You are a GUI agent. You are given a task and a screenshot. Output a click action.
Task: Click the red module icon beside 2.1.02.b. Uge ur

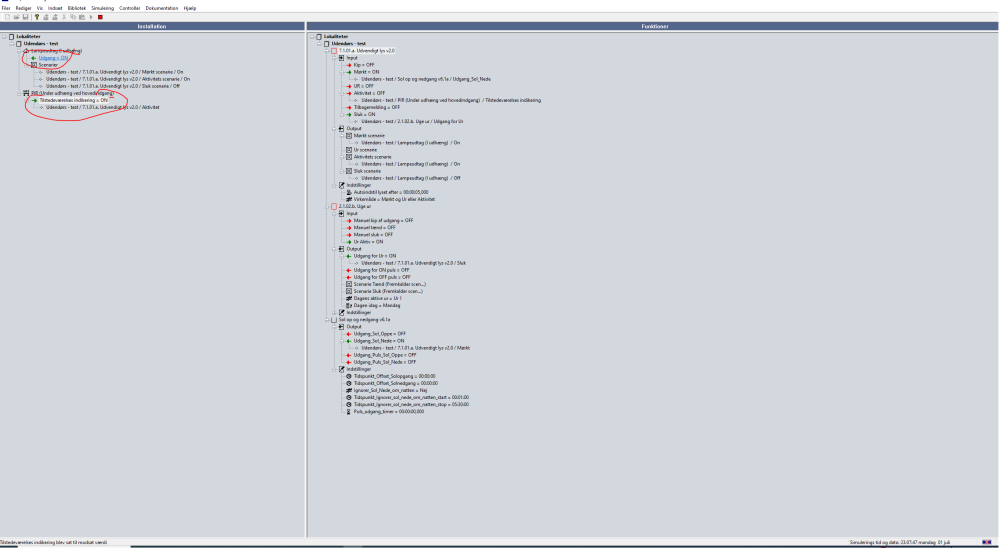click(334, 207)
